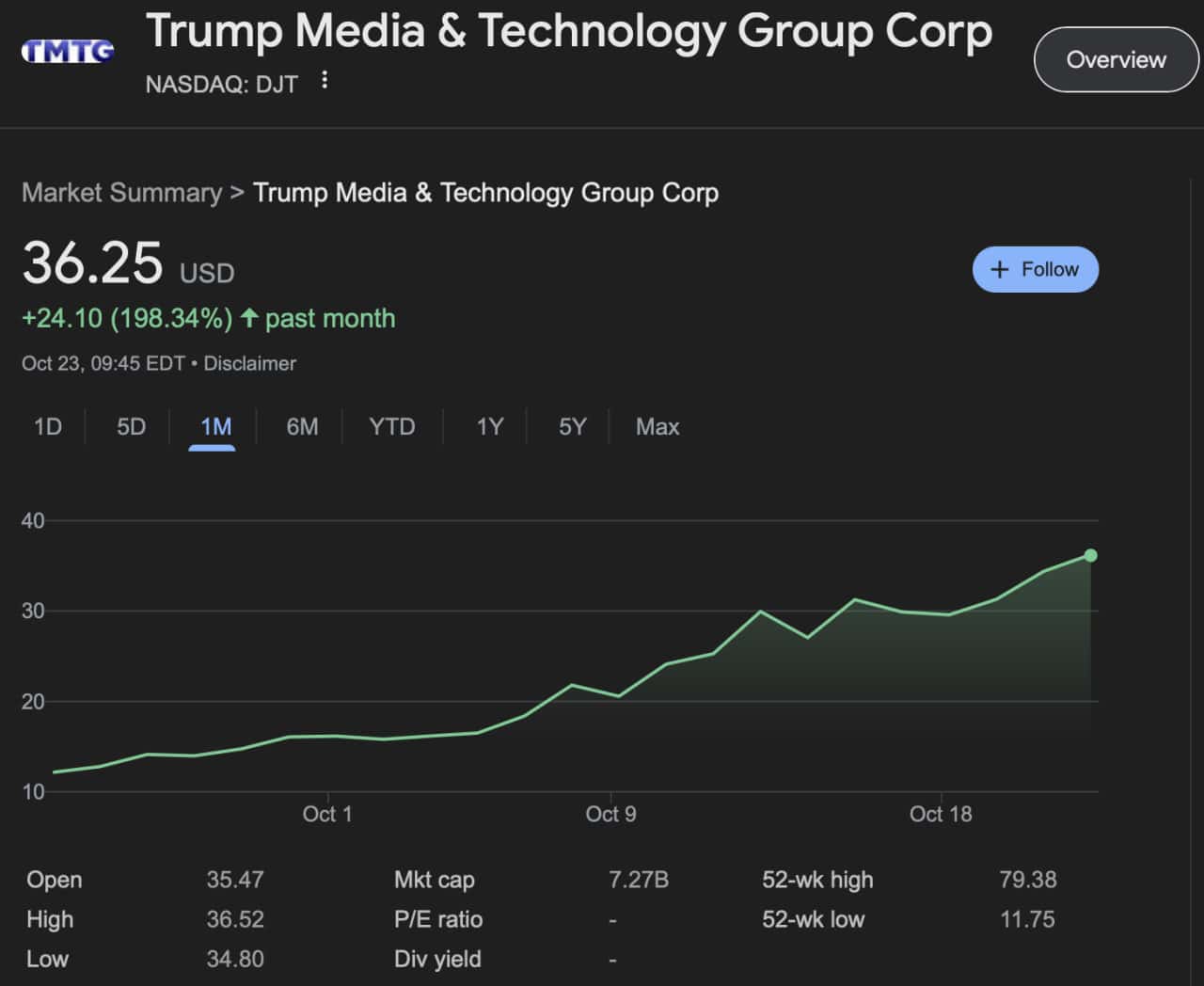Viewport: 1204px width, 986px height.
Task: Click the plus icon on the Follow button
Action: (1000, 269)
